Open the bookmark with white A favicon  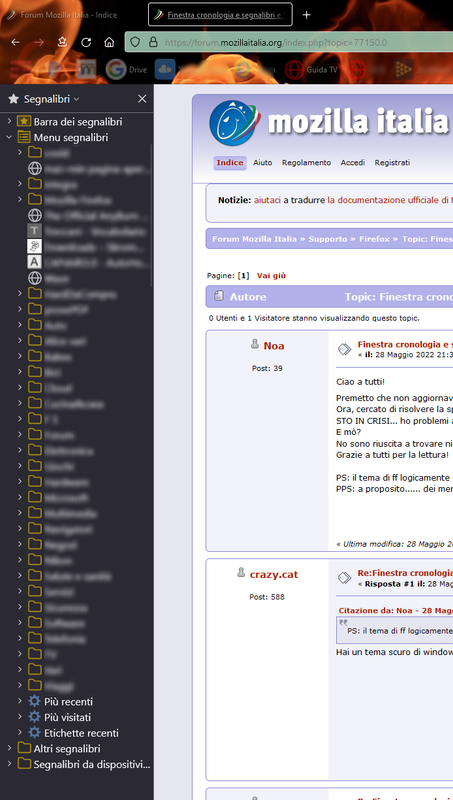[x=34, y=262]
